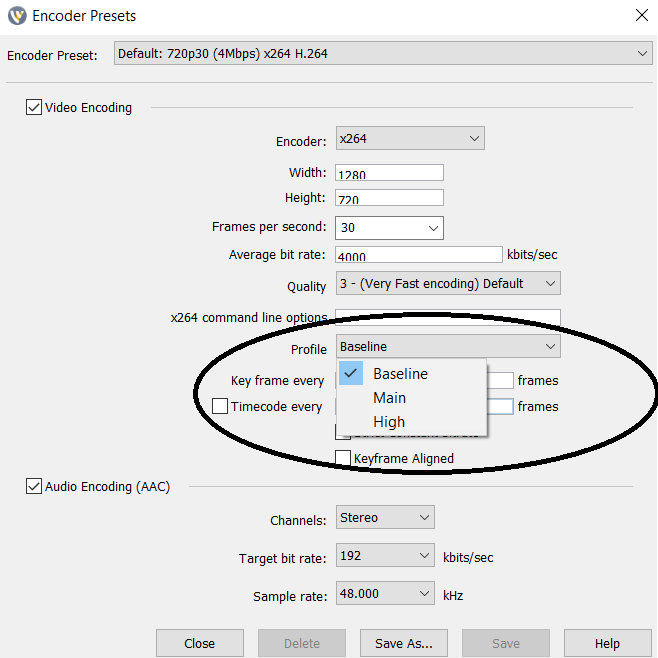Select Main in the profile list
The height and width of the screenshot is (658, 658).
click(411, 397)
